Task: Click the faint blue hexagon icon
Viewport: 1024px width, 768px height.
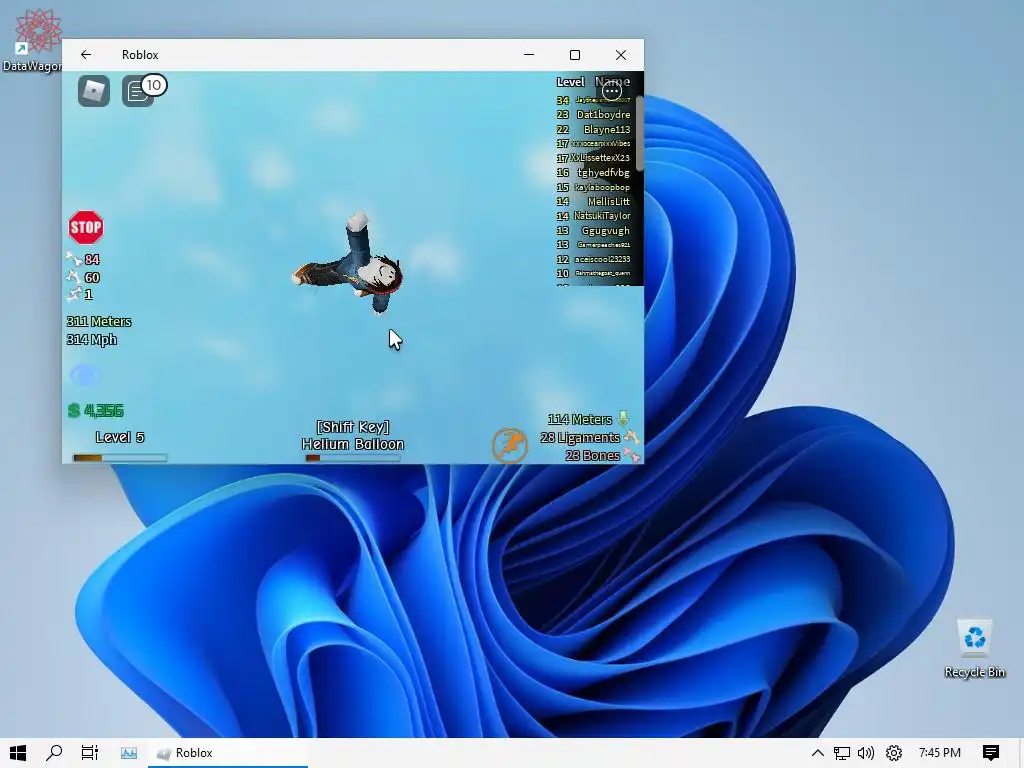Action: click(x=84, y=376)
